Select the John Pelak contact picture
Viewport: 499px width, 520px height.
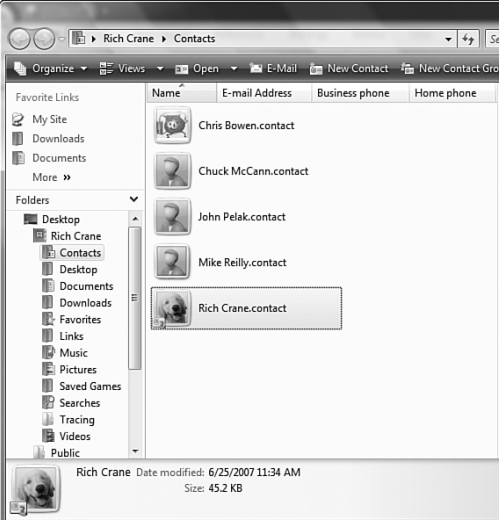(172, 217)
